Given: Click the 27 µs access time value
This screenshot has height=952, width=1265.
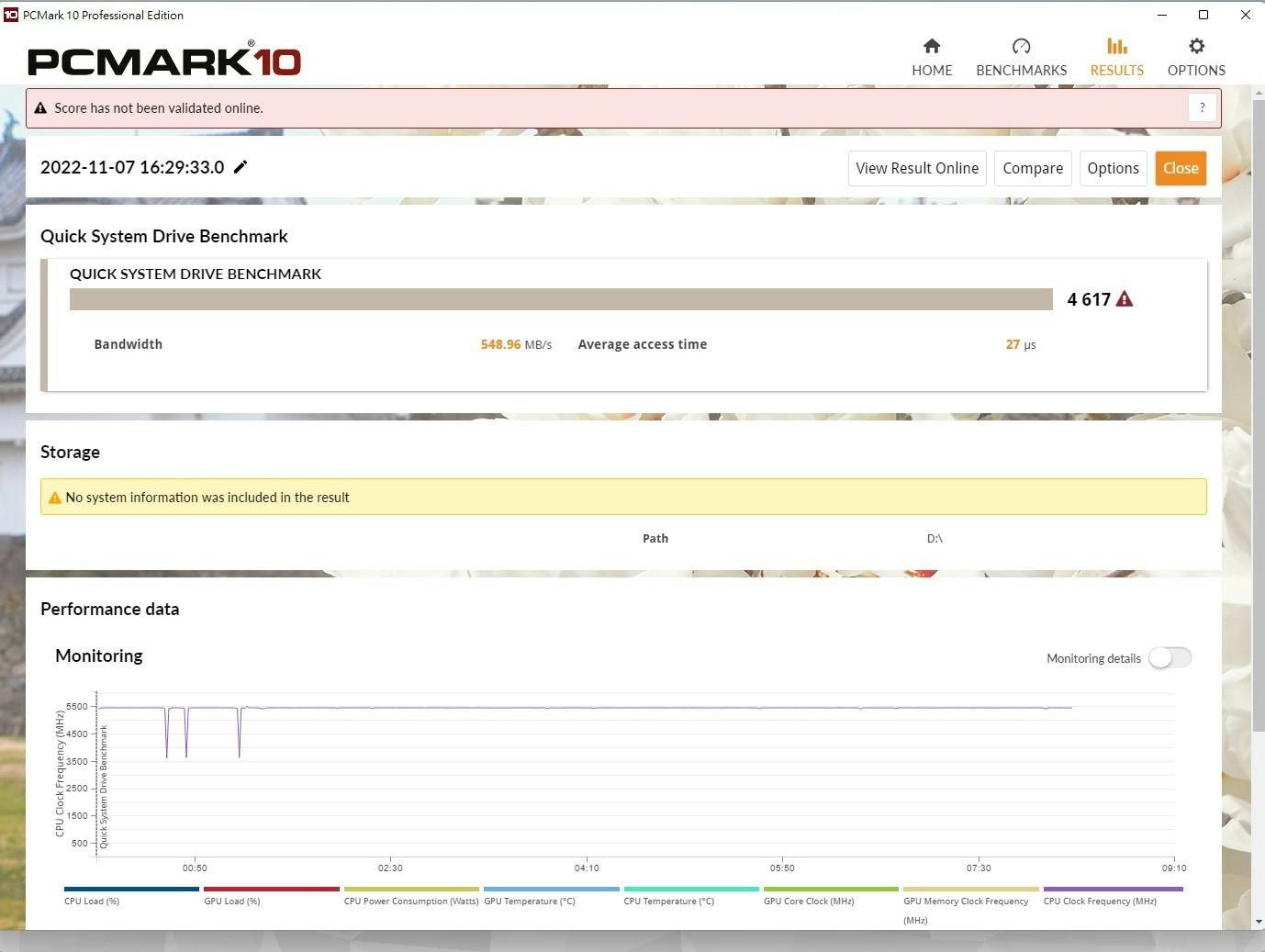Looking at the screenshot, I should coord(1021,344).
